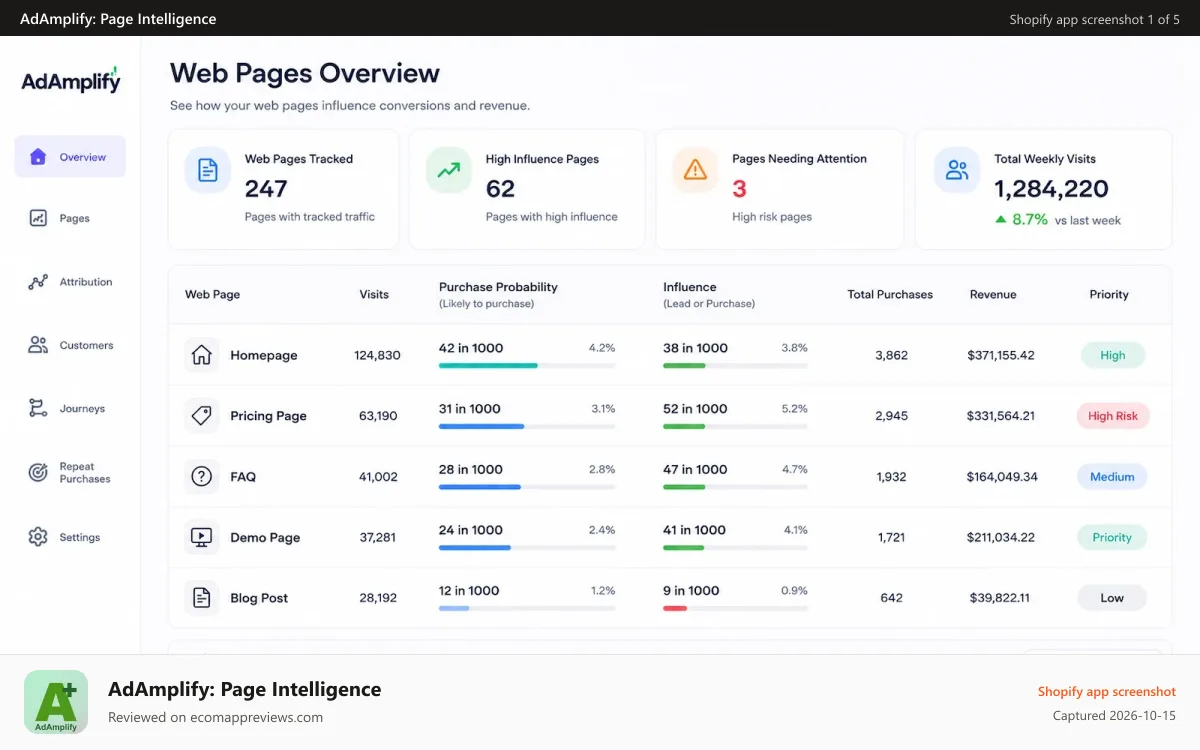This screenshot has height=750, width=1200.
Task: Click the Demo Page play screen icon
Action: pos(201,537)
